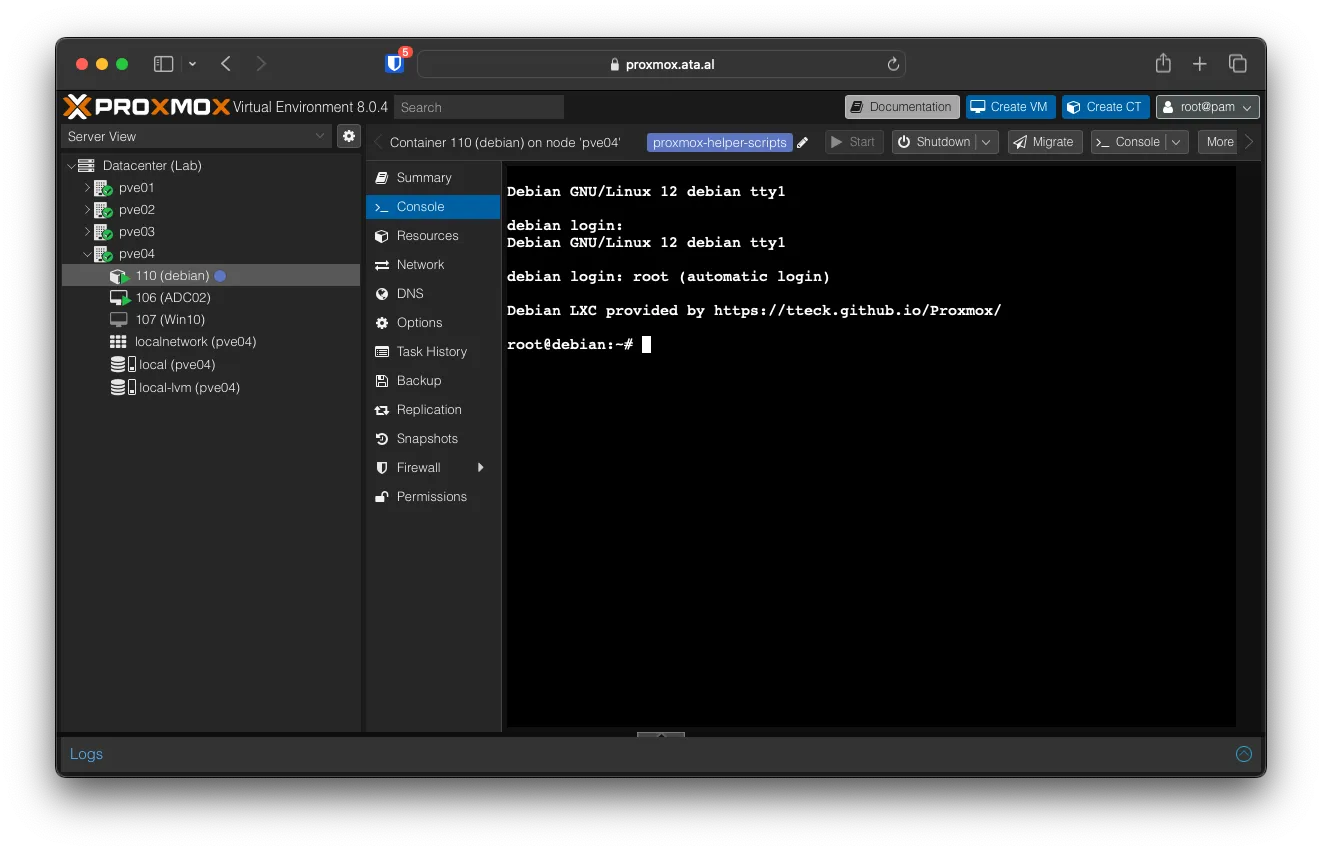This screenshot has height=851, width=1322.
Task: Click the Create VM button
Action: [x=1010, y=107]
